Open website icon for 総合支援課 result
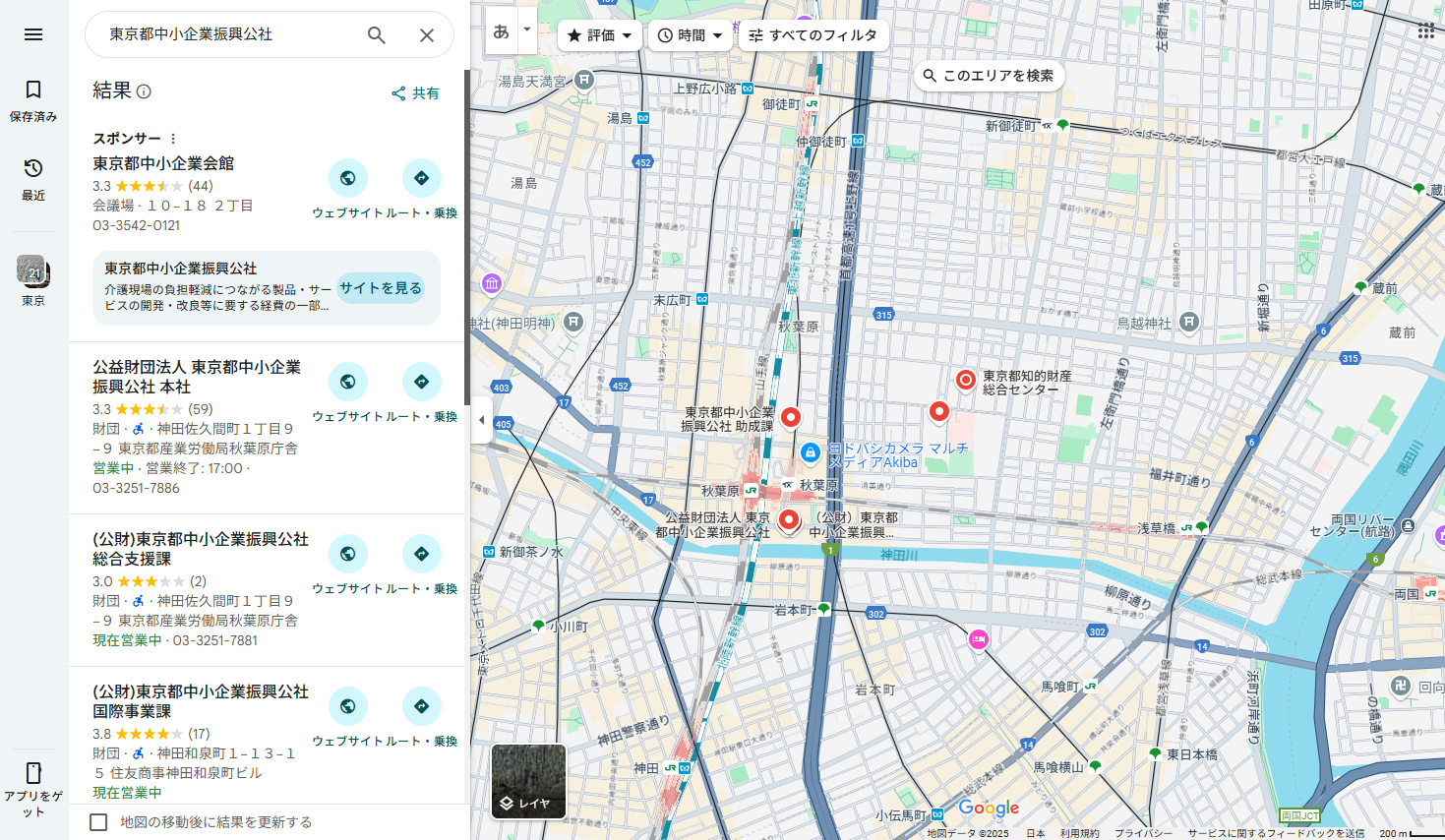Viewport: 1445px width, 840px height. (x=348, y=554)
